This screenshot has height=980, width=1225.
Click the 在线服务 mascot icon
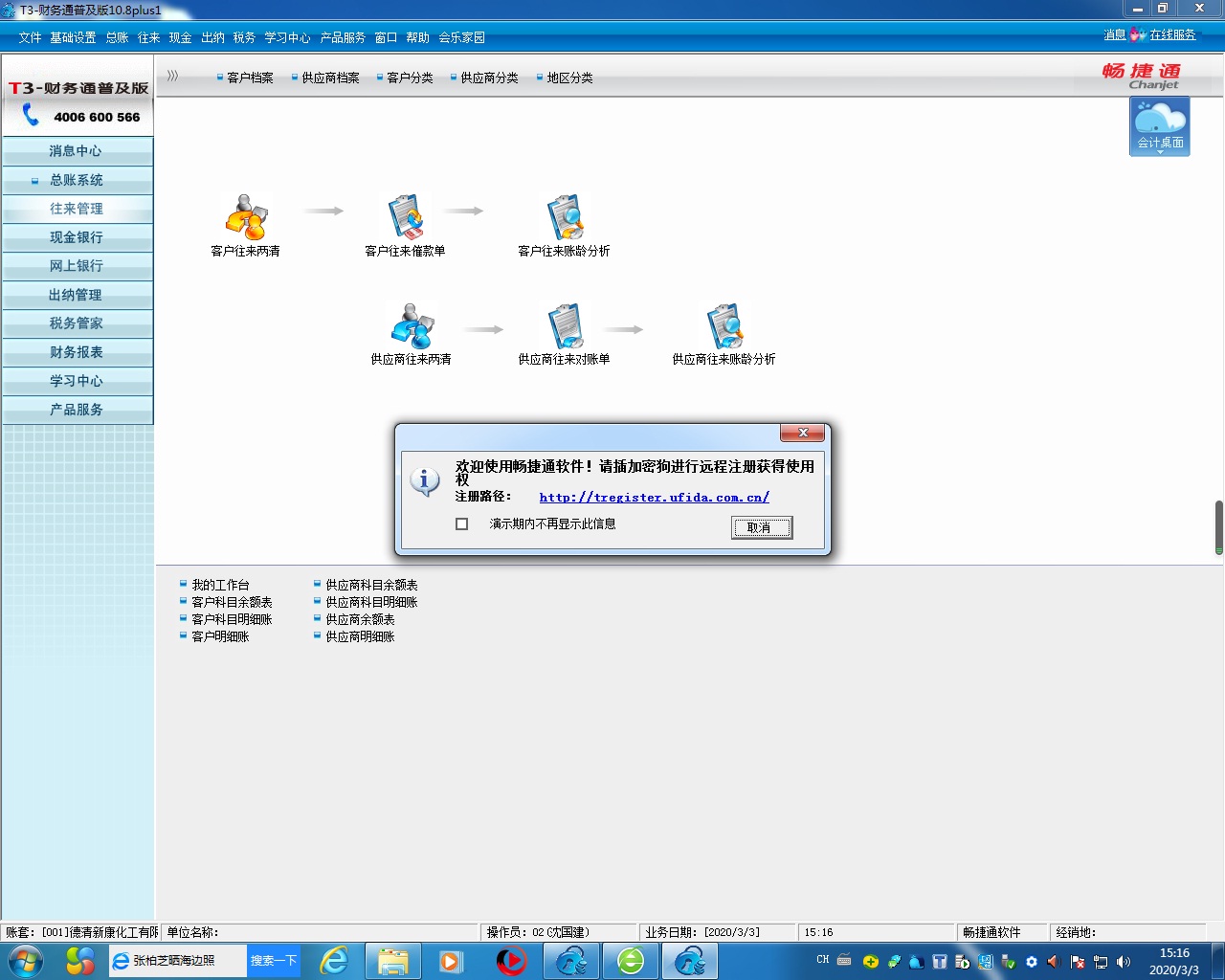(x=1138, y=34)
